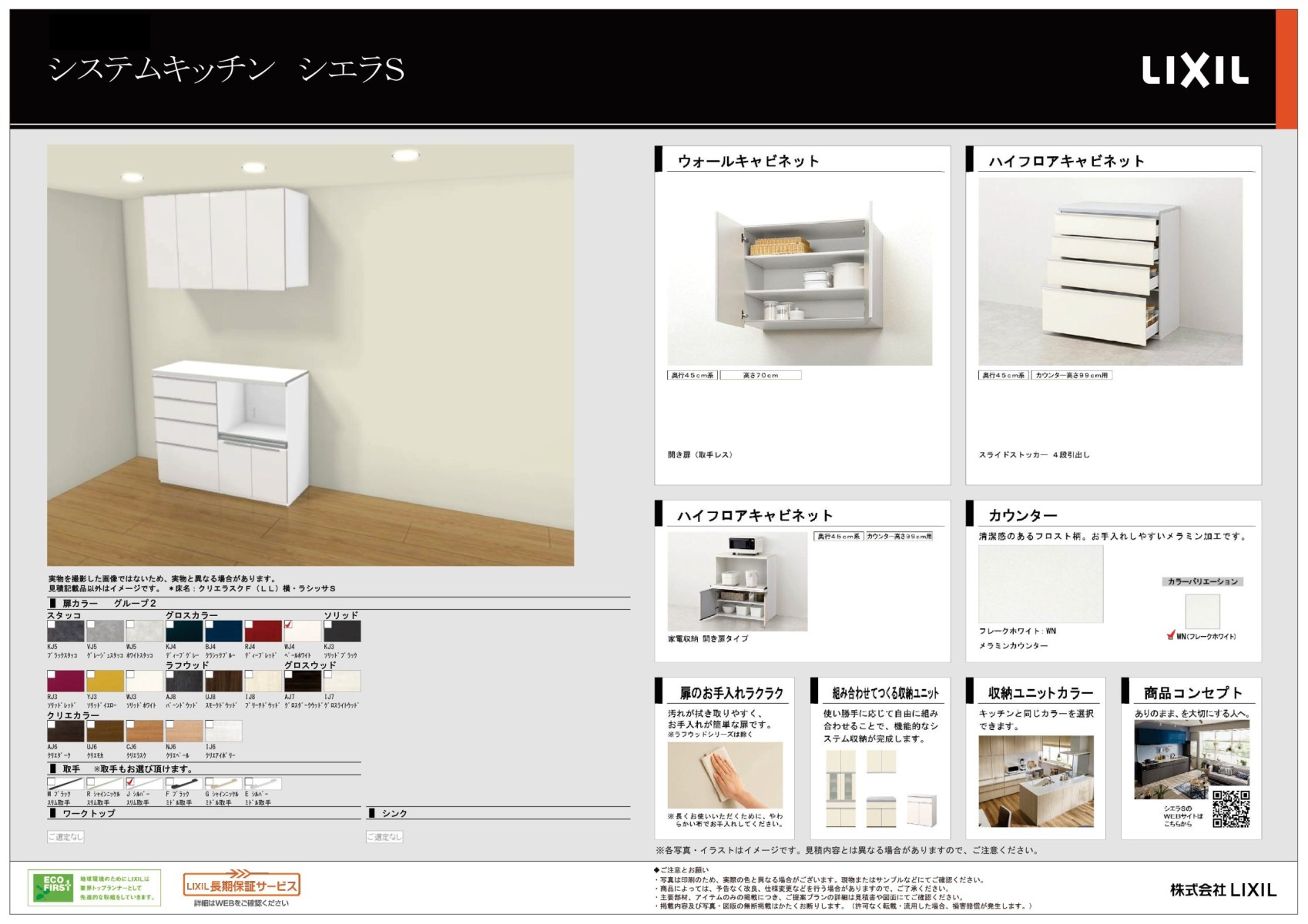1308x924 pixels.
Task: Click the red check mark next to WN(フレークホワイト)
Action: [1171, 636]
